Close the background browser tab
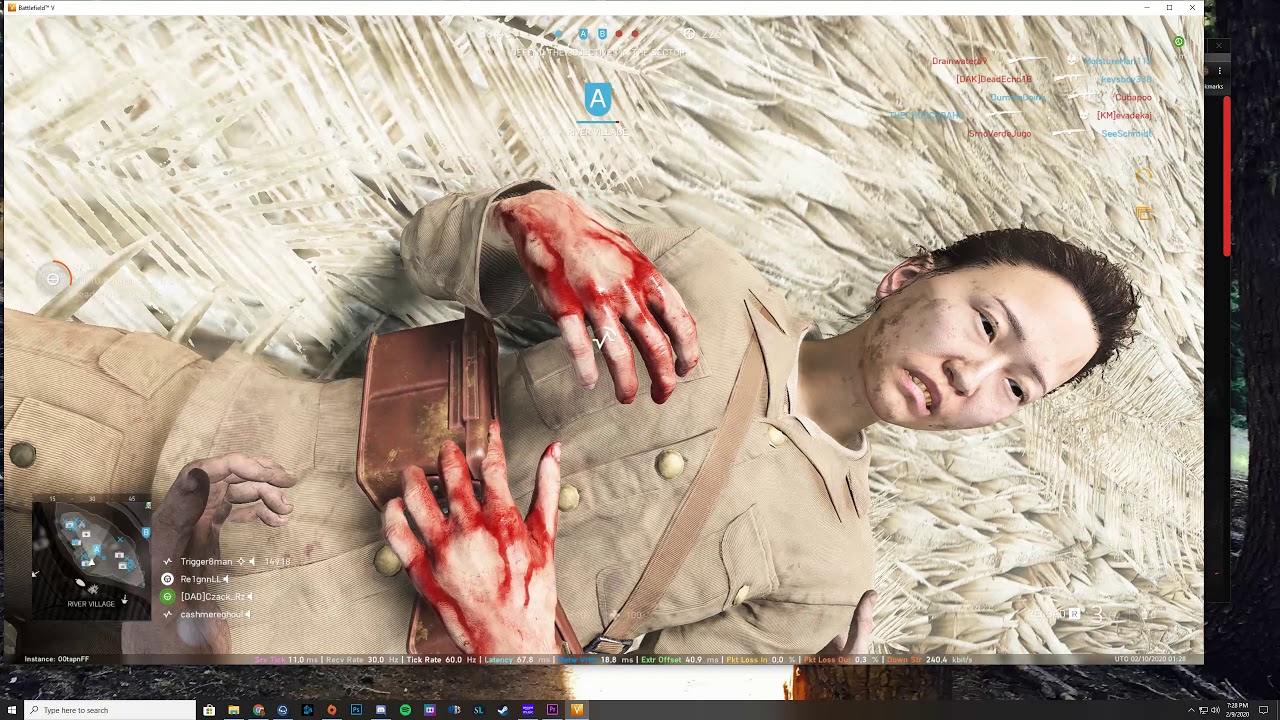This screenshot has height=720, width=1280. click(1218, 46)
